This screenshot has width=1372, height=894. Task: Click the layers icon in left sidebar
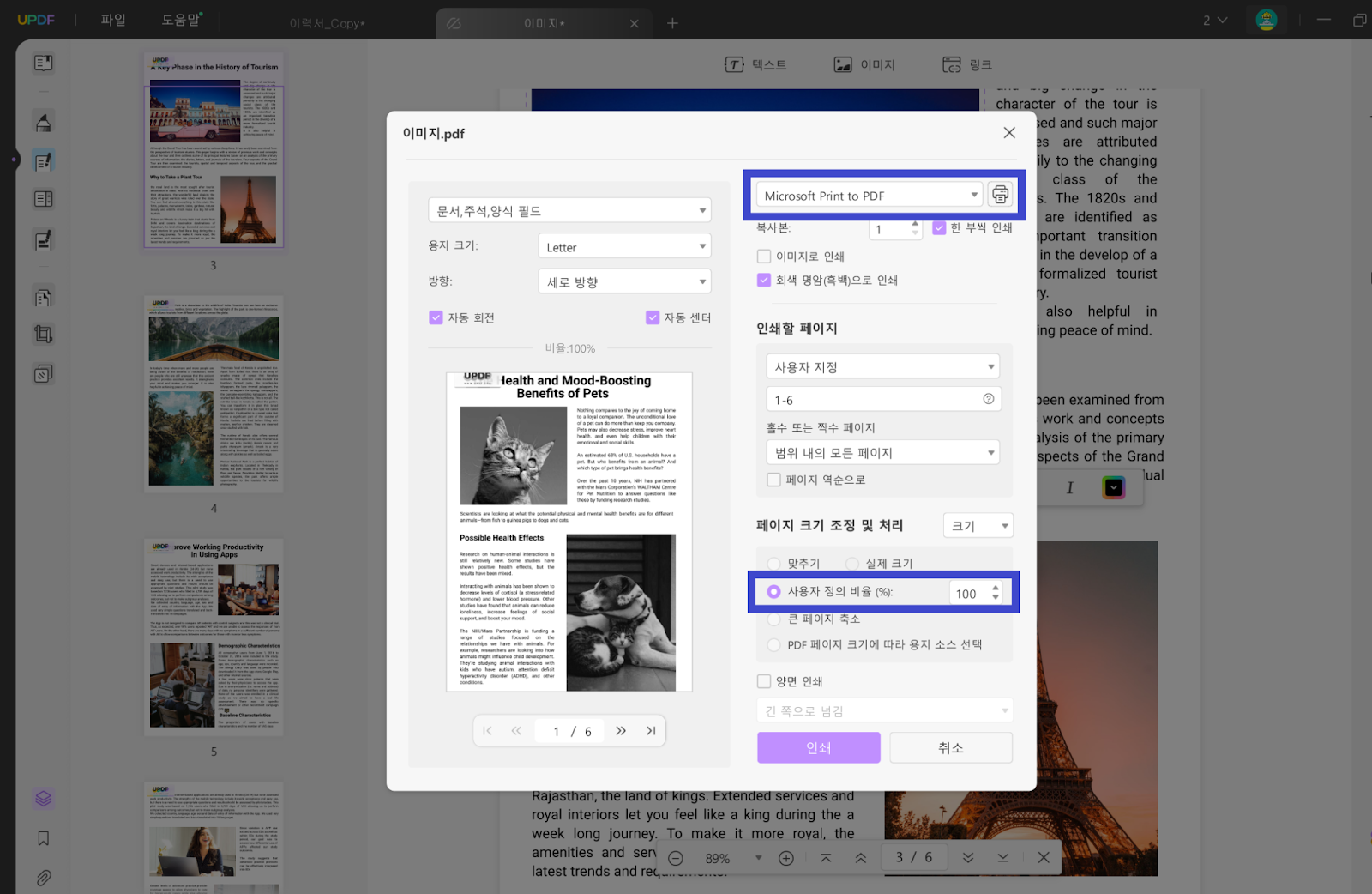point(43,799)
